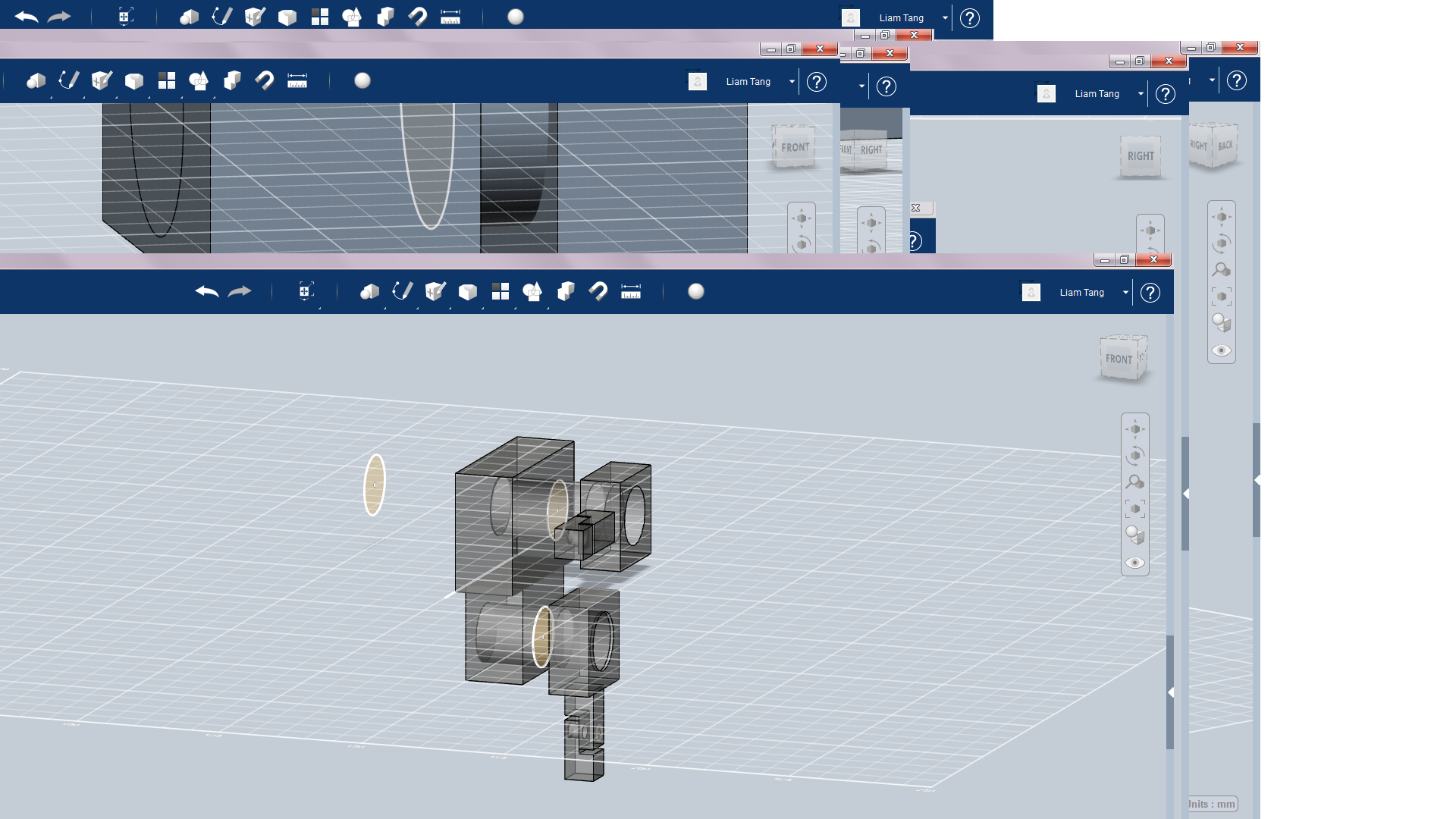
Task: Open the Pattern tool in the front window
Action: tap(500, 292)
